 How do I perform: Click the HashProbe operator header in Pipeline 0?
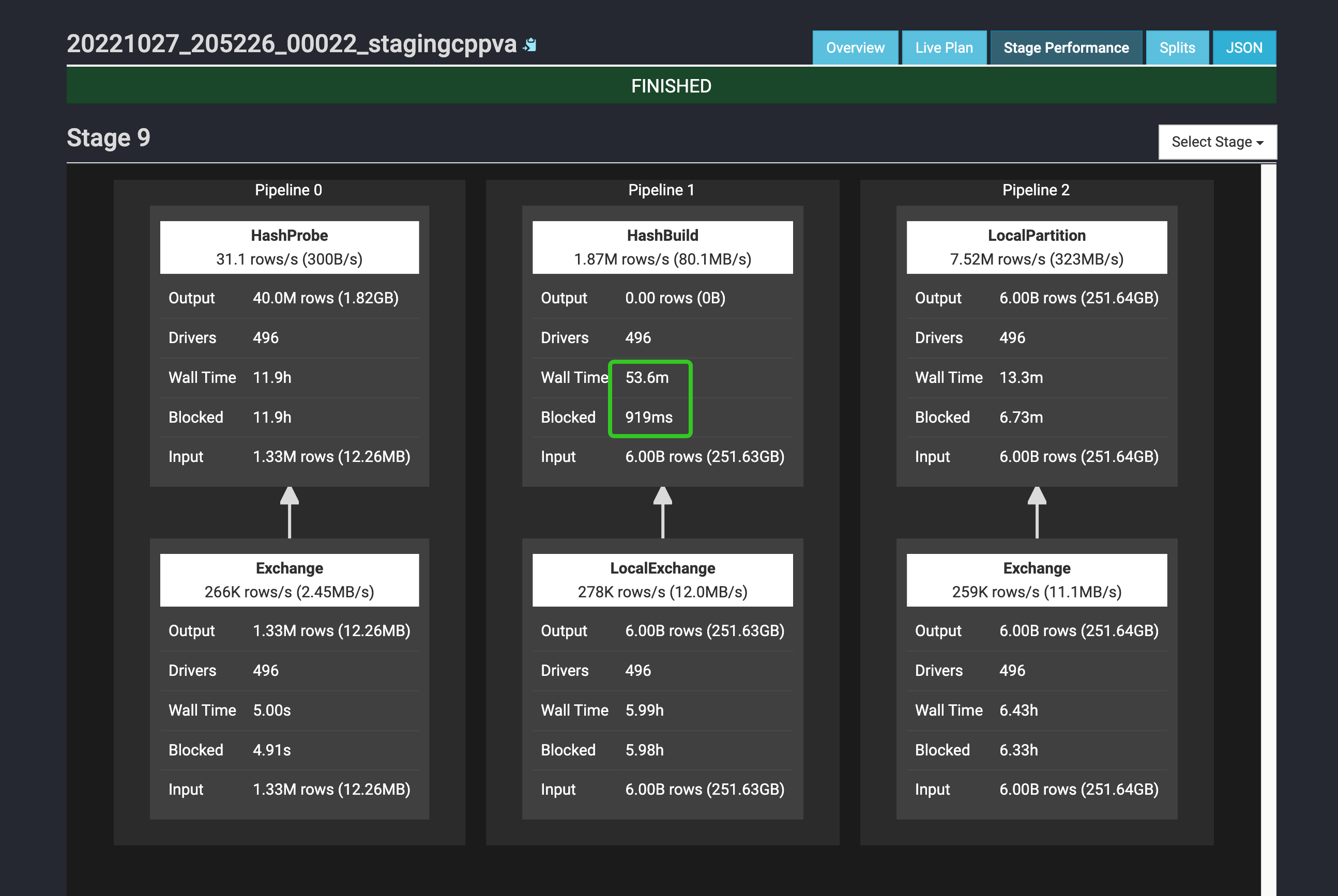pos(290,247)
